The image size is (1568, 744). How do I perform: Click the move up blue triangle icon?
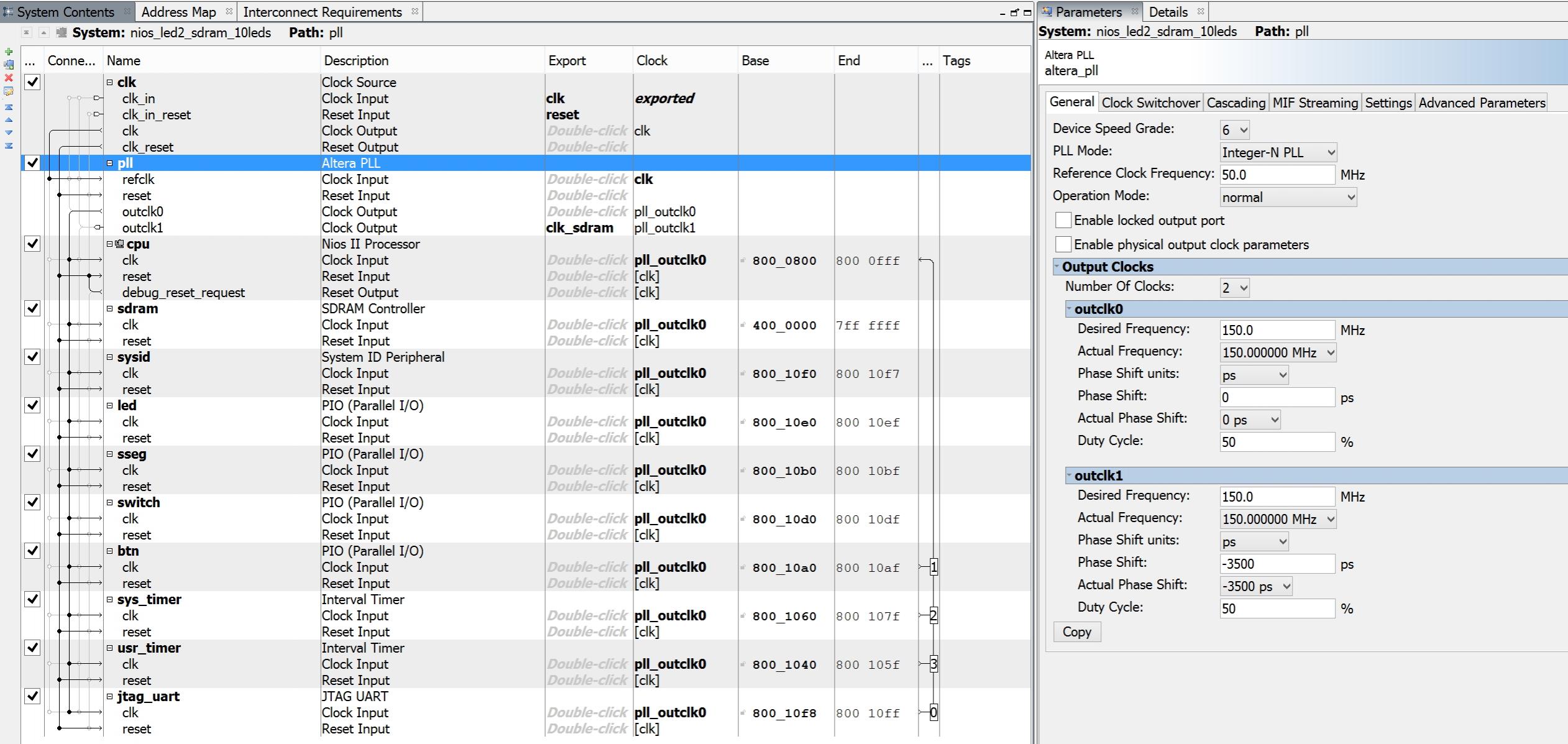[x=9, y=120]
